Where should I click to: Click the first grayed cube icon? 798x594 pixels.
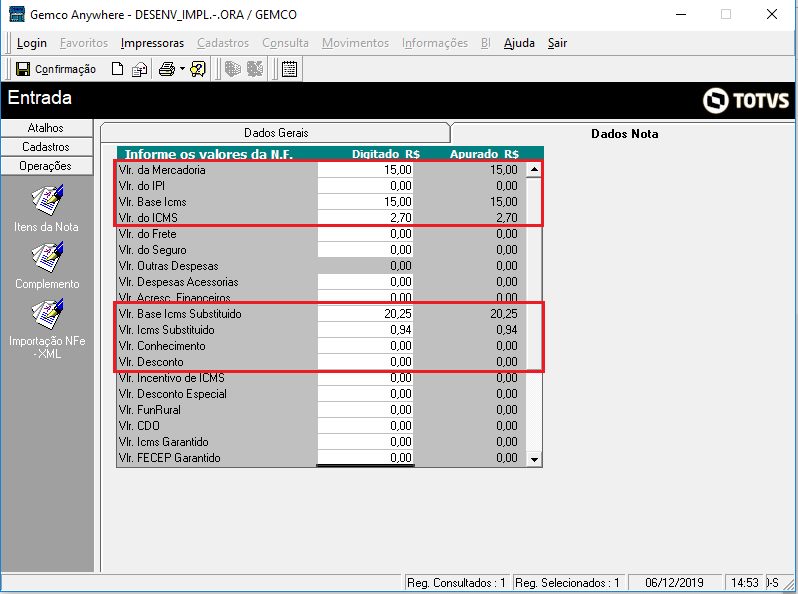[x=233, y=69]
